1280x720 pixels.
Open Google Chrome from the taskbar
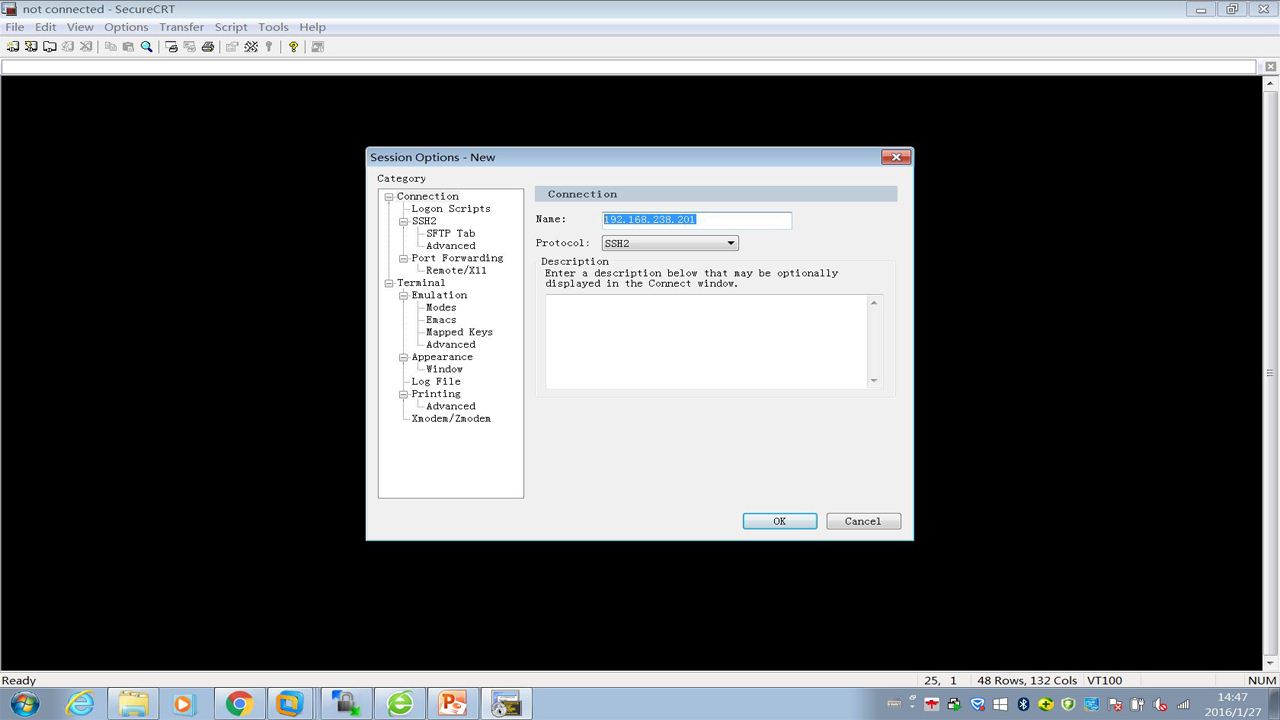point(238,704)
